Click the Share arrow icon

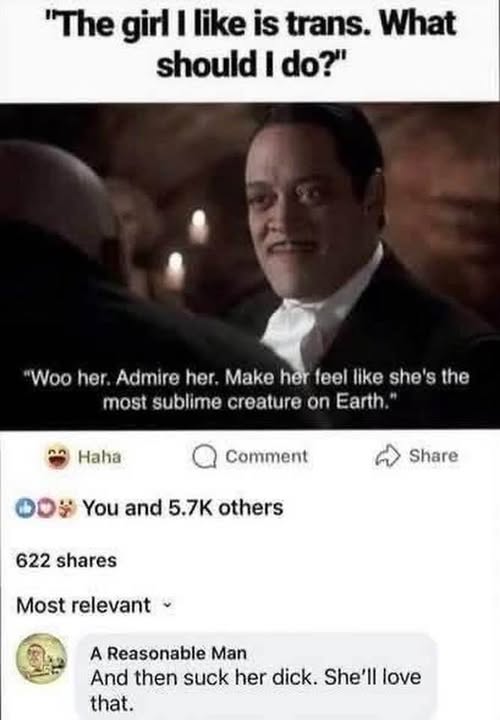tap(388, 456)
